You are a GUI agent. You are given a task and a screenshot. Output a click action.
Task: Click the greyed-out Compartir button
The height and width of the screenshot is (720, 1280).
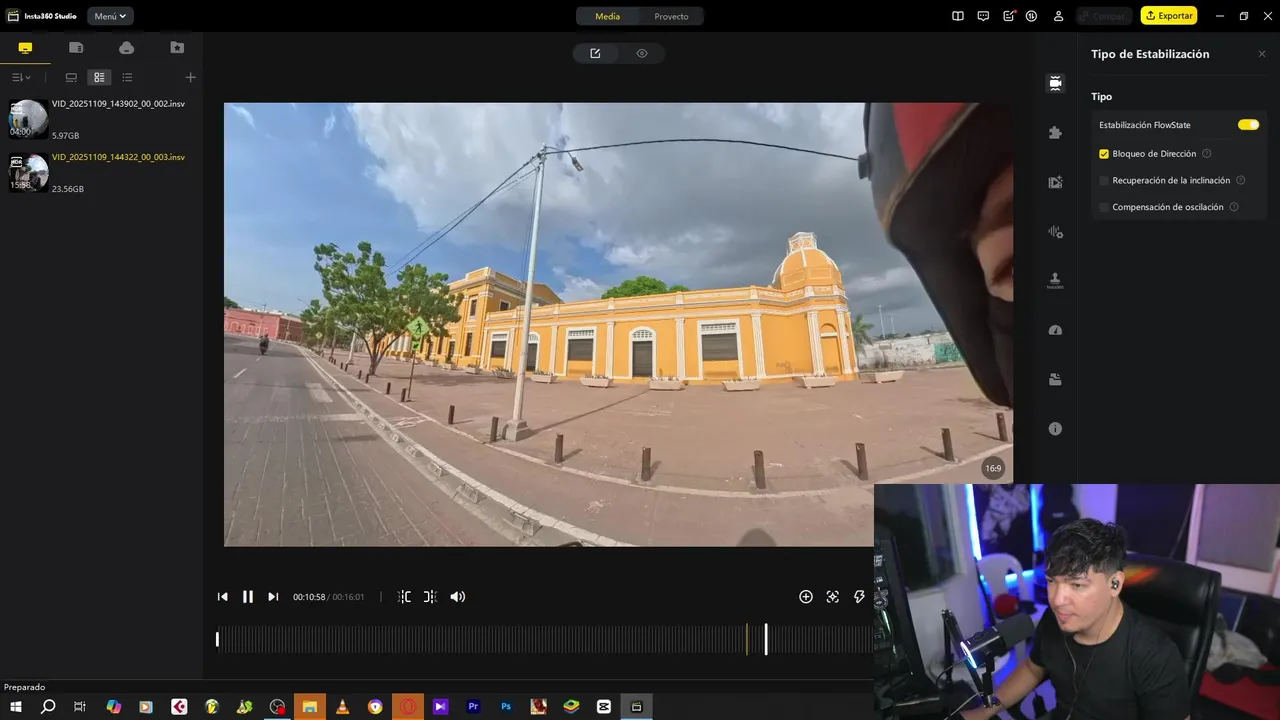point(1104,16)
